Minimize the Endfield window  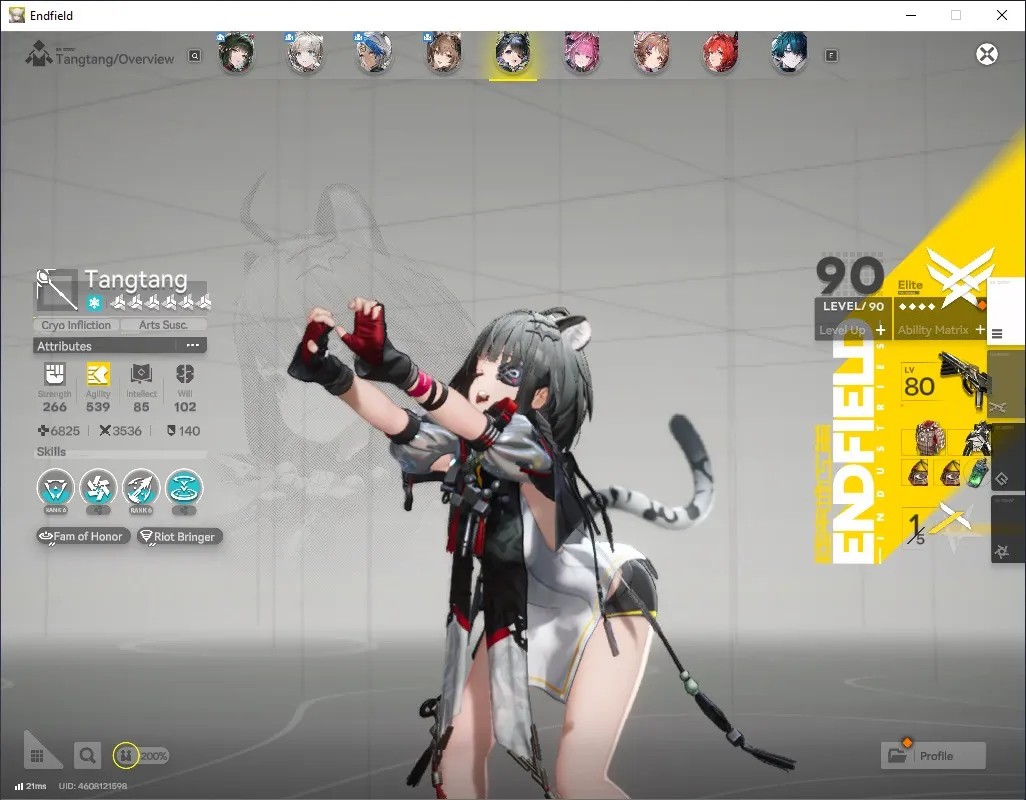(910, 15)
